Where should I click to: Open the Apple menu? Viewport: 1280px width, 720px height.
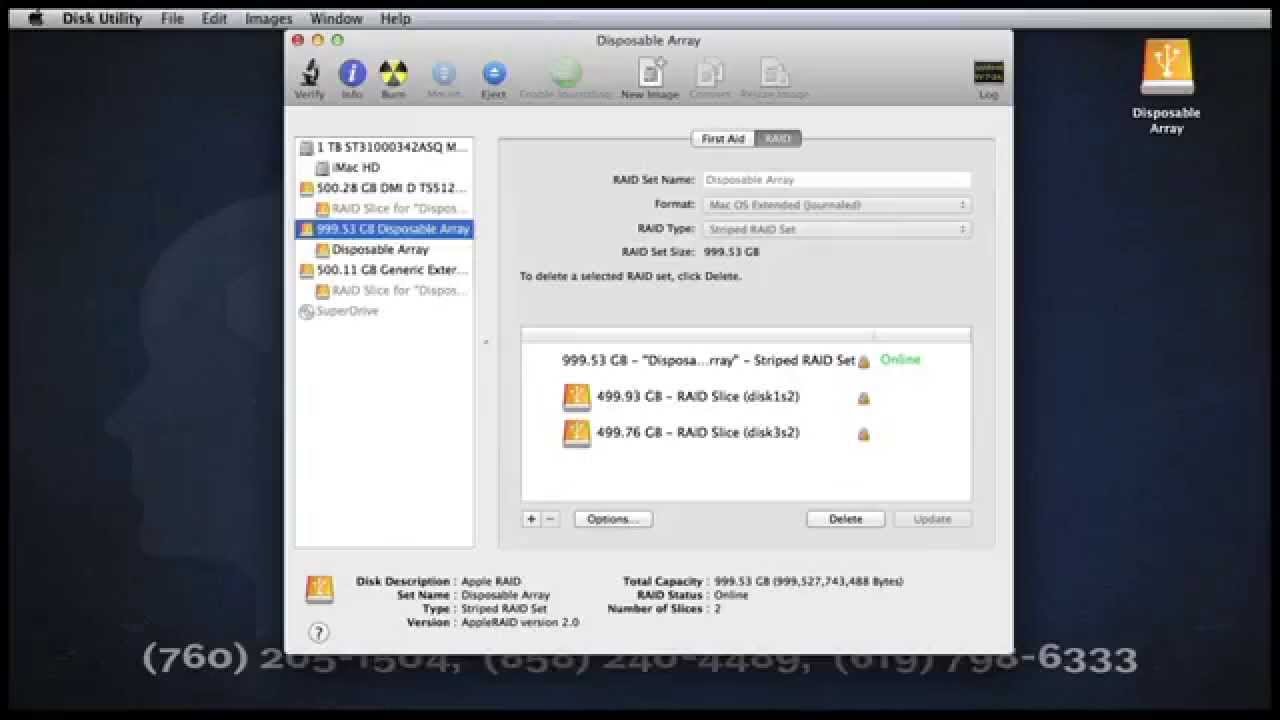(x=36, y=18)
